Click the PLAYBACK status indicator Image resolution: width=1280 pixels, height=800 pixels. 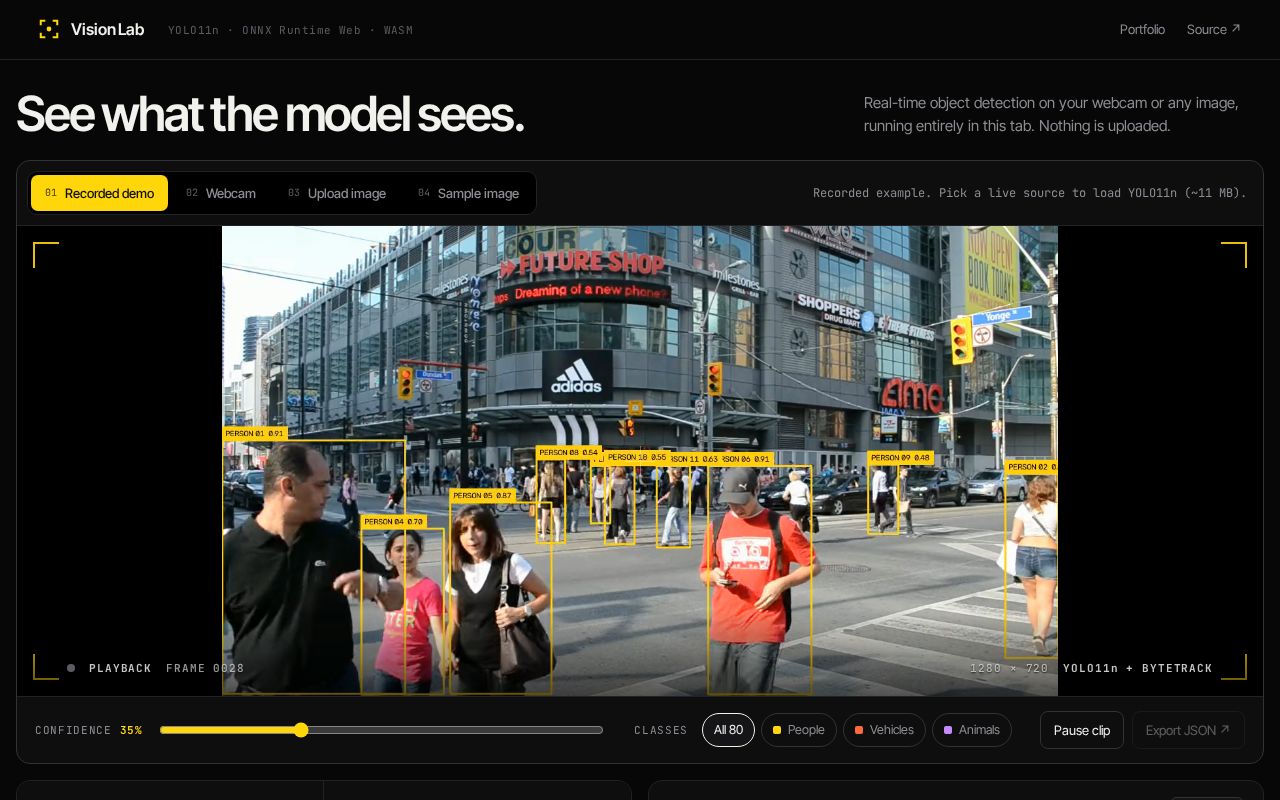coord(110,668)
